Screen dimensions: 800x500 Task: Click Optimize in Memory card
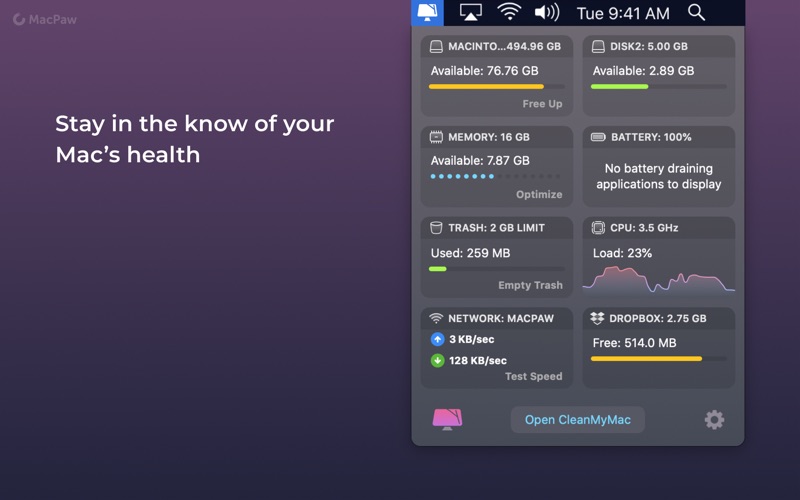(x=539, y=194)
